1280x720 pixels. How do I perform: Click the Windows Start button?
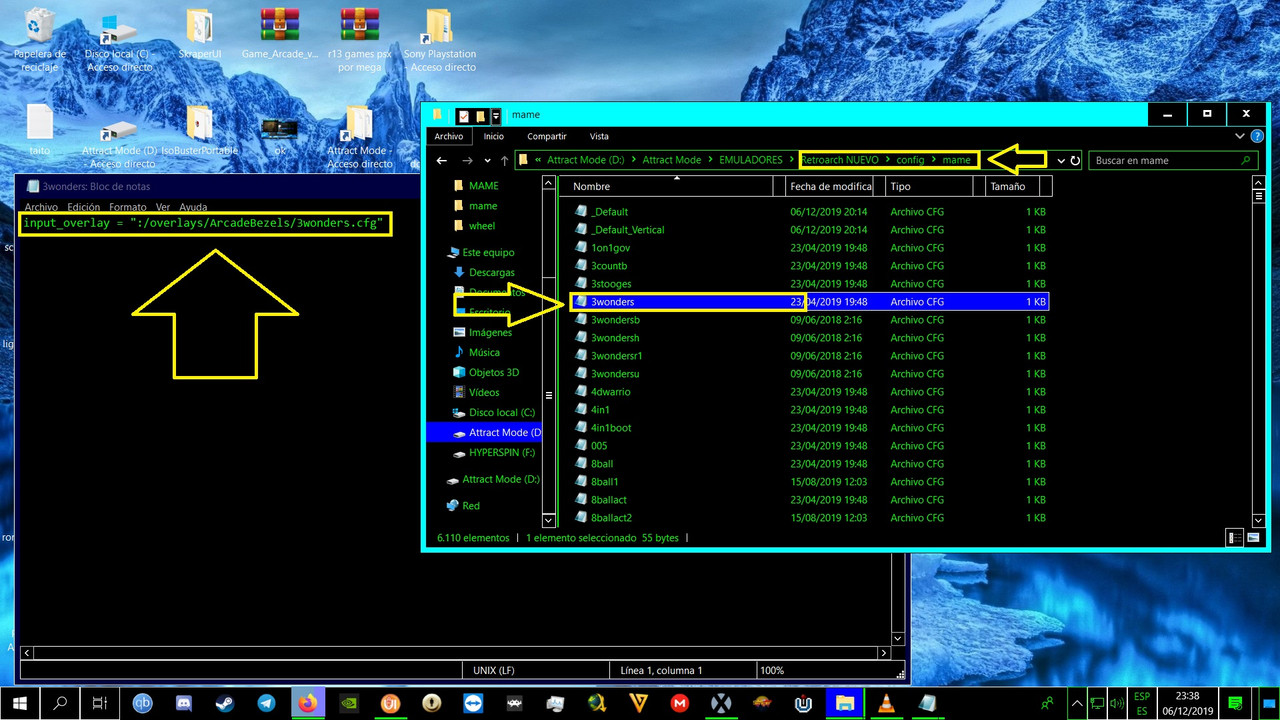(x=19, y=703)
